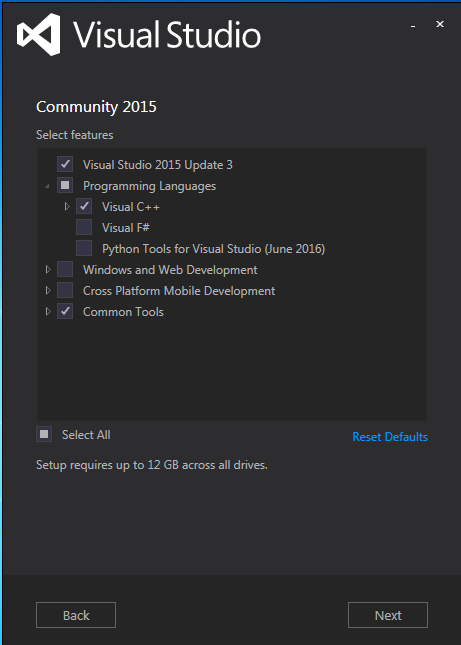
Task: Return with the Back button
Action: (76, 615)
